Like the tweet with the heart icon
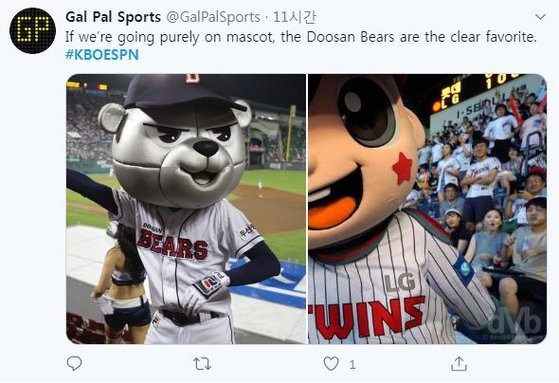This screenshot has width=559, height=383. click(331, 364)
